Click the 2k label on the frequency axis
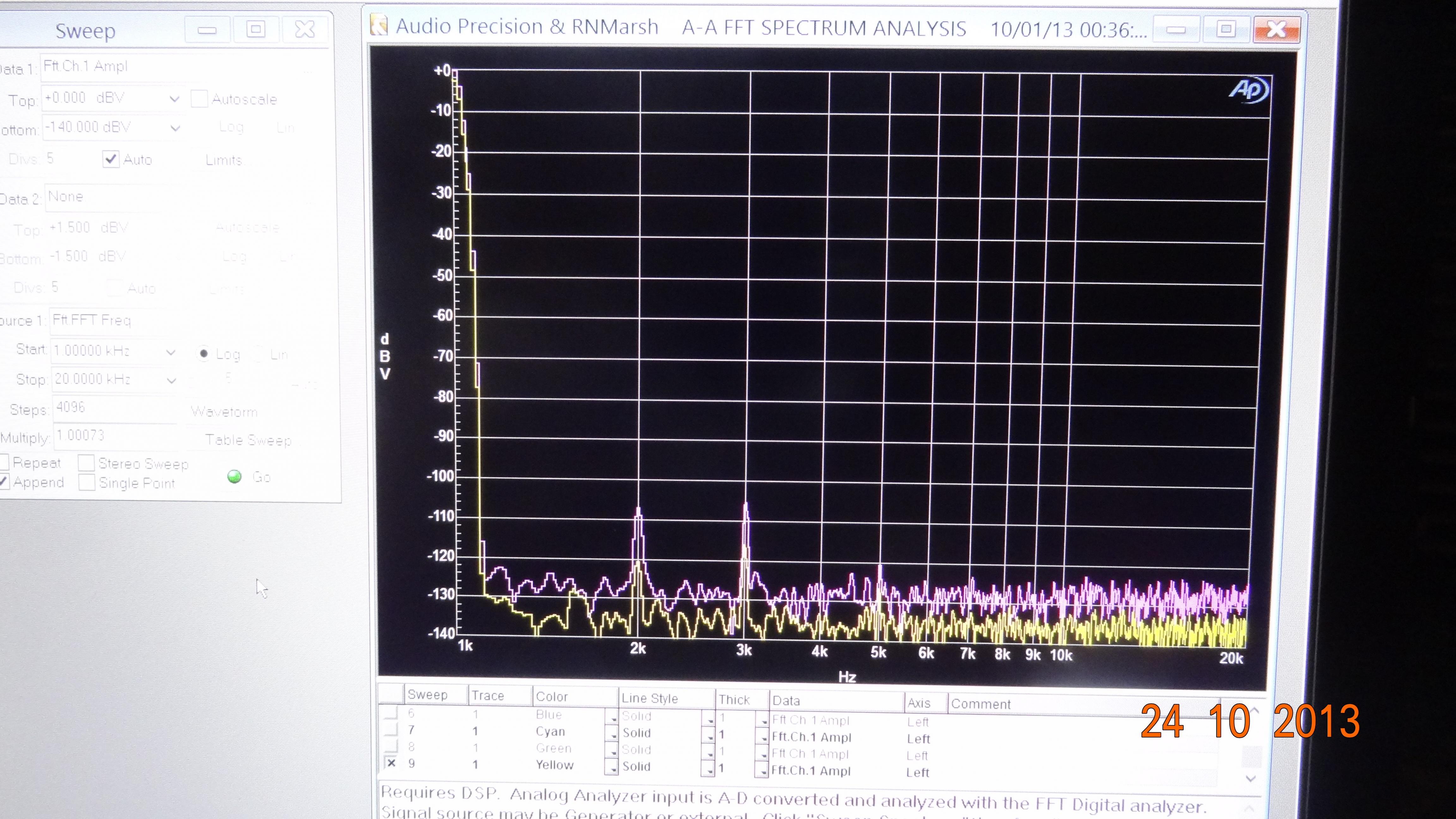The width and height of the screenshot is (1456, 819). point(638,648)
